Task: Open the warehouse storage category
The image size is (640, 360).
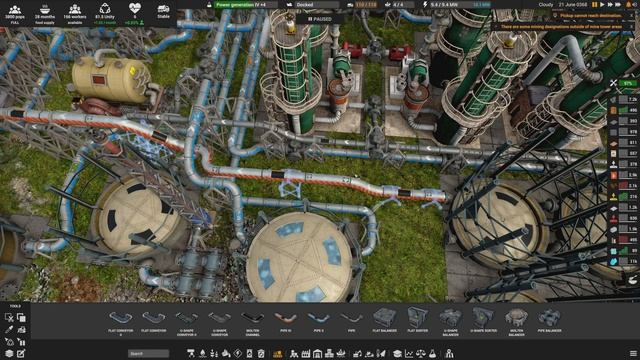Action: click(317, 353)
